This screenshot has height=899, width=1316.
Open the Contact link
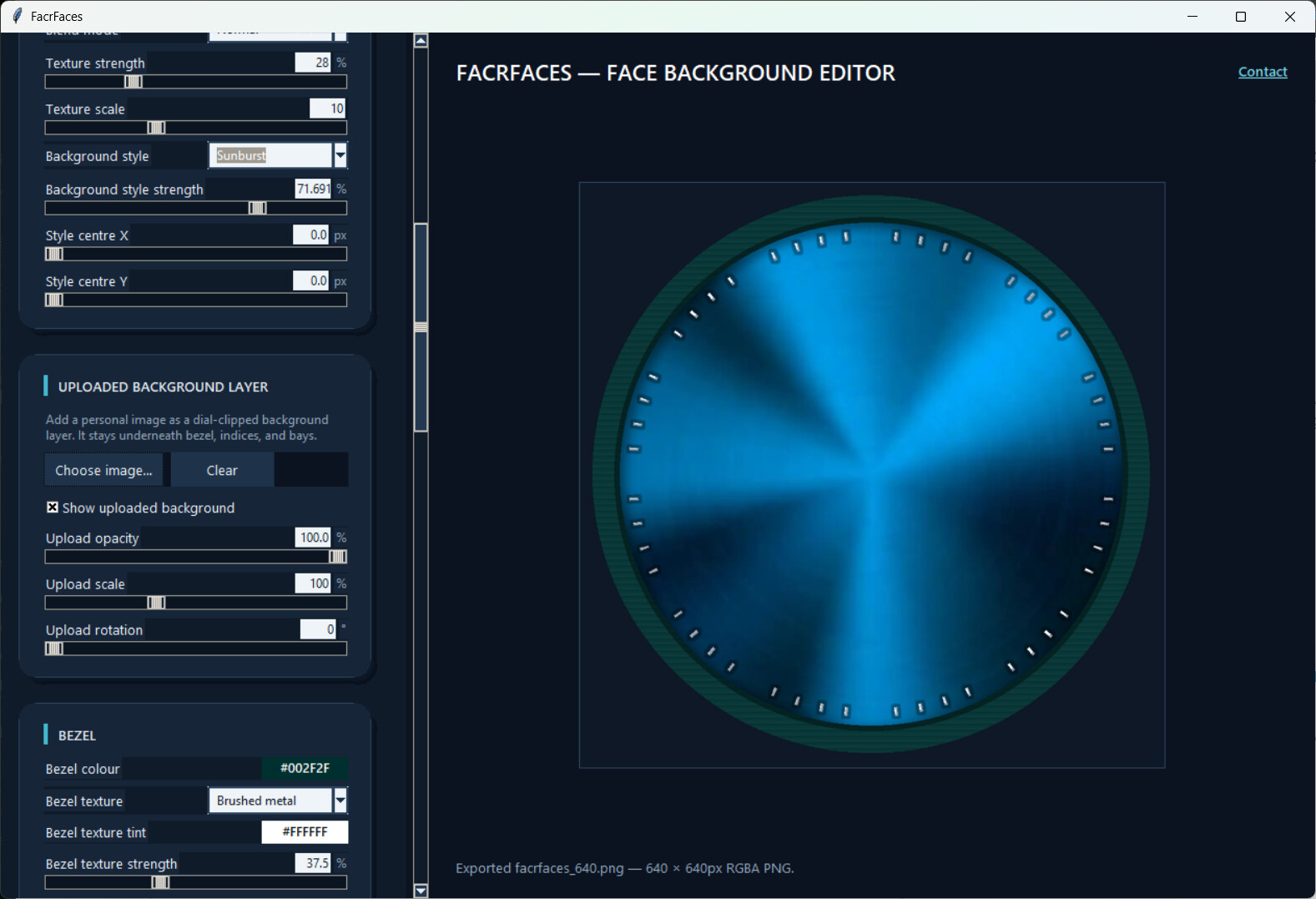coord(1263,72)
